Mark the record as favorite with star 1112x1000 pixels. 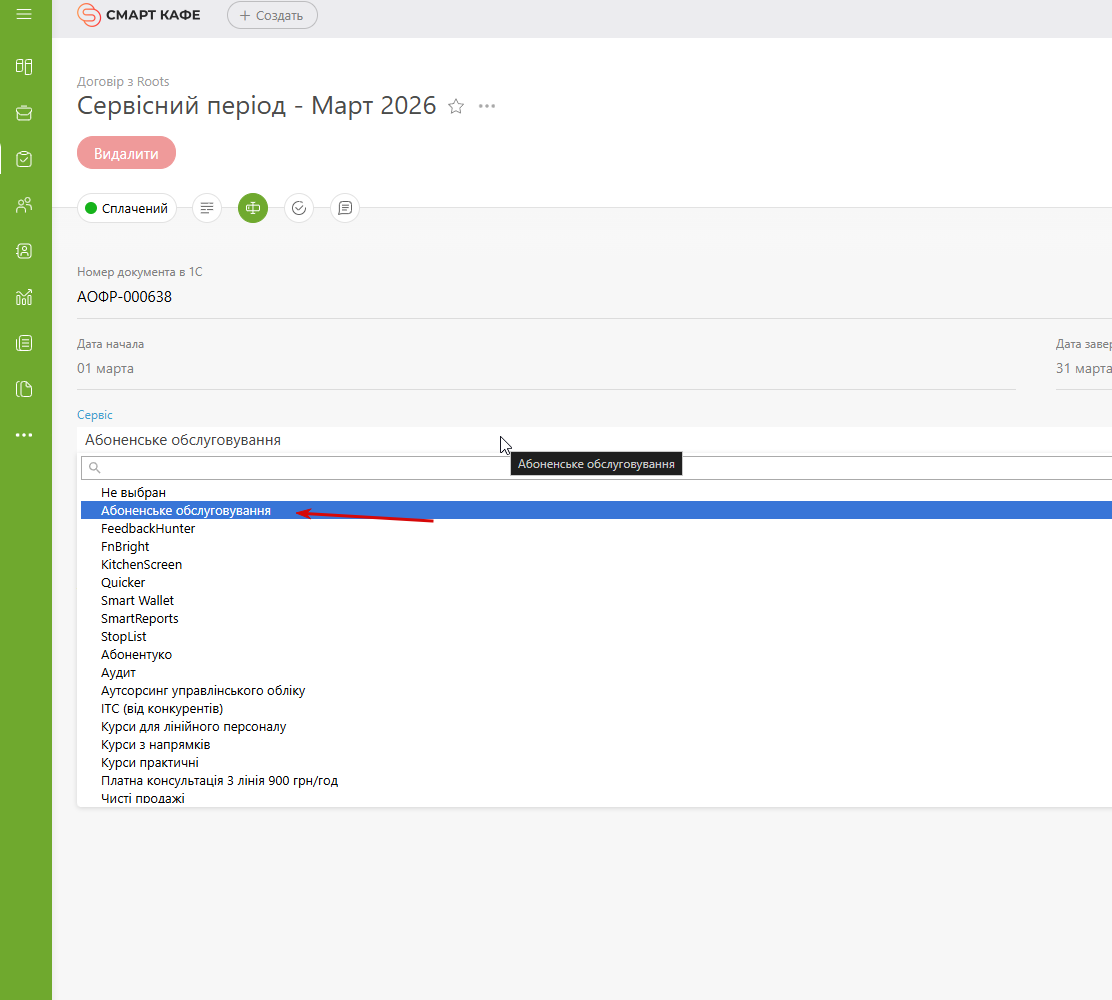(456, 106)
